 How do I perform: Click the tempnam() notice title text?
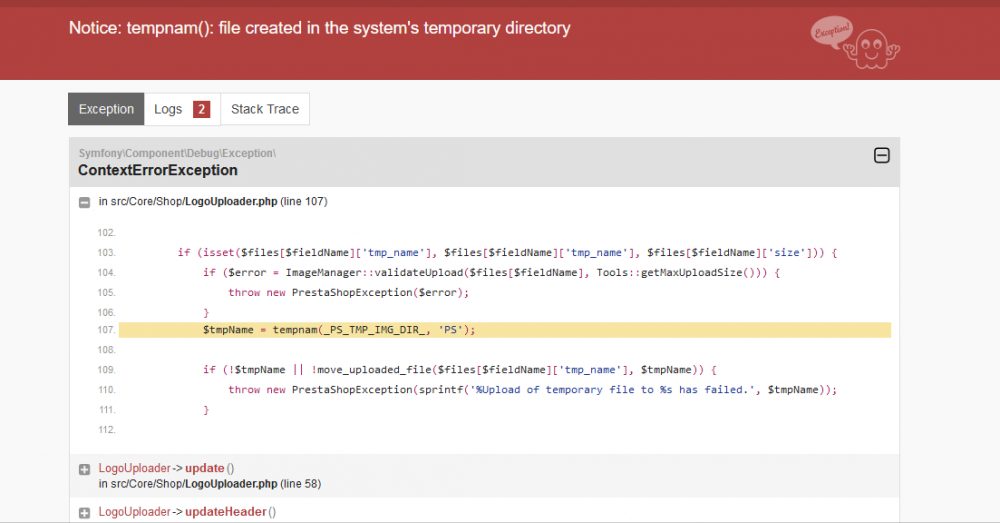[319, 28]
